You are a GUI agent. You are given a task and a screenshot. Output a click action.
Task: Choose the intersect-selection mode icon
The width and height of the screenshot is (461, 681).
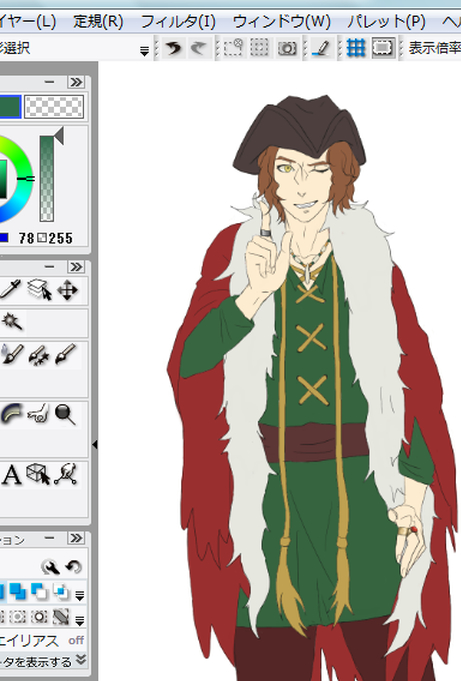pyautogui.click(x=60, y=591)
